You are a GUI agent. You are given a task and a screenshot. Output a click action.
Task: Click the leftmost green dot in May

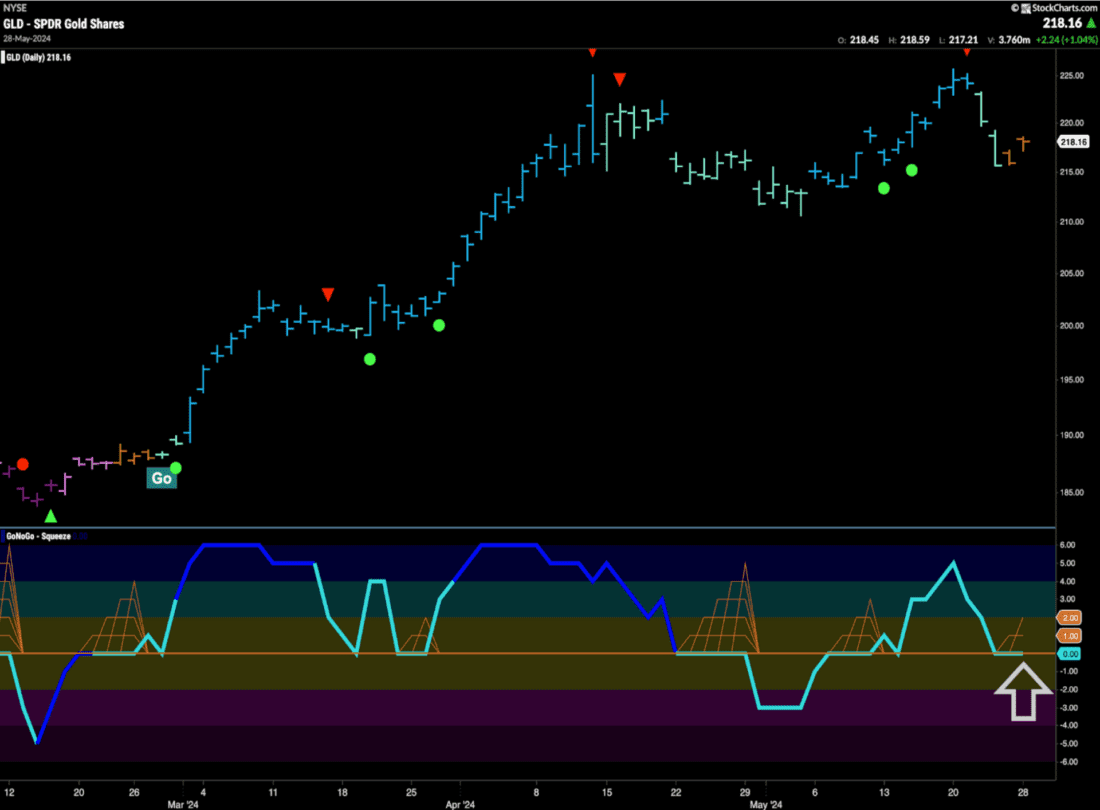click(883, 188)
